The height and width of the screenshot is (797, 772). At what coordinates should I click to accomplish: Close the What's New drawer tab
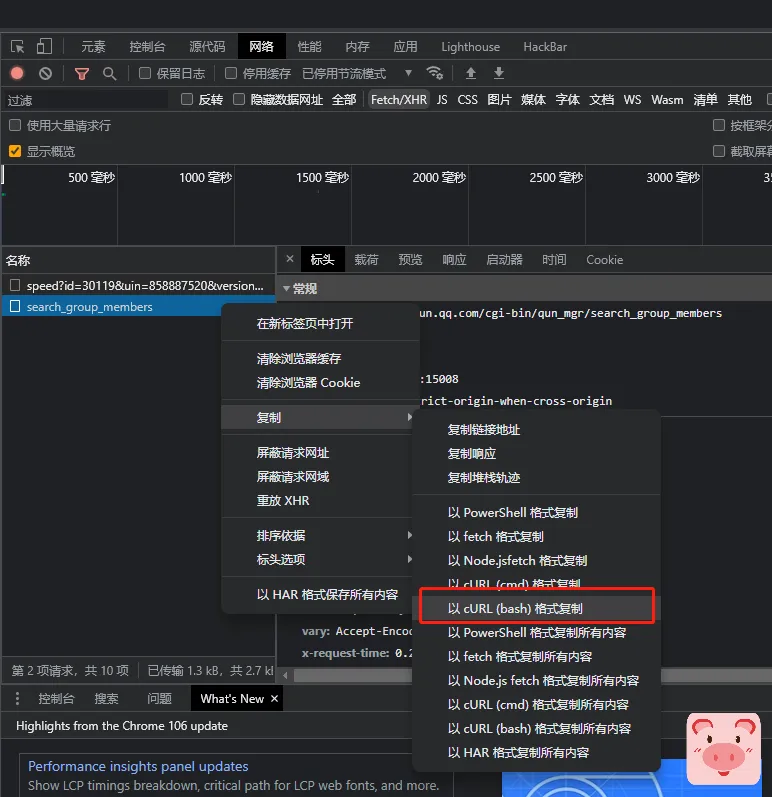[x=274, y=698]
